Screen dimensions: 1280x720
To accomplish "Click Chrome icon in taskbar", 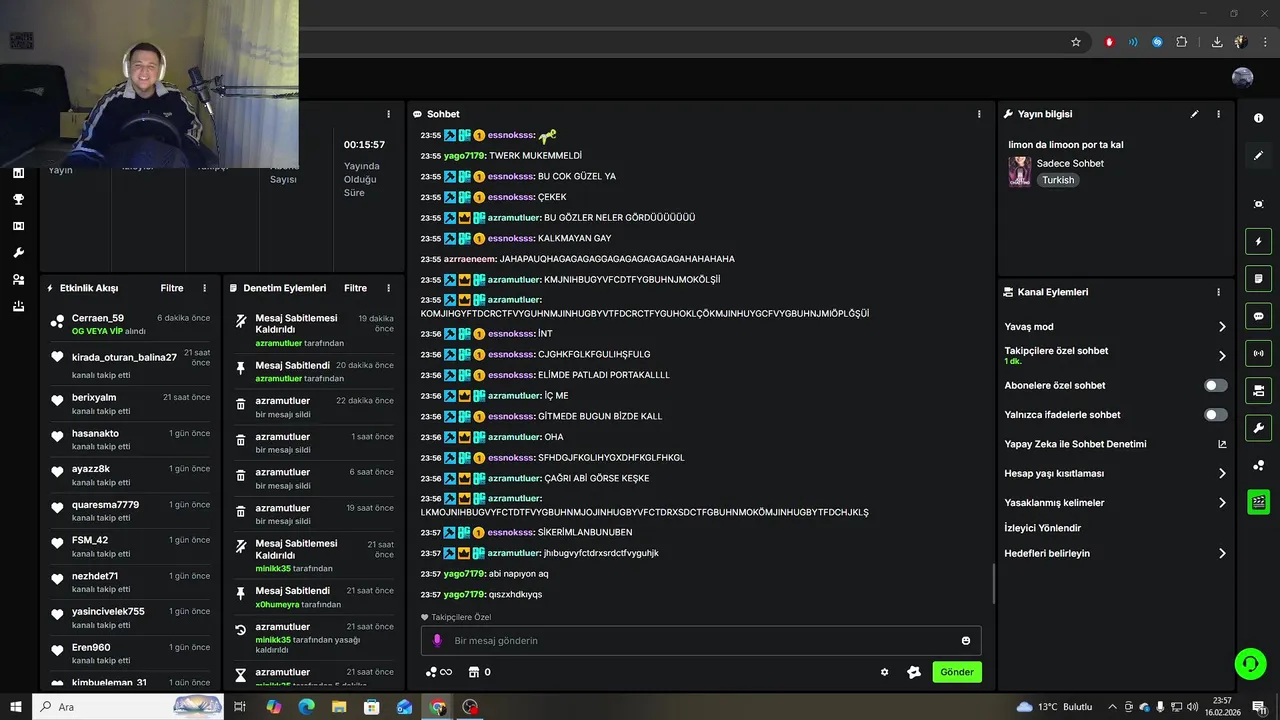I will pyautogui.click(x=438, y=707).
